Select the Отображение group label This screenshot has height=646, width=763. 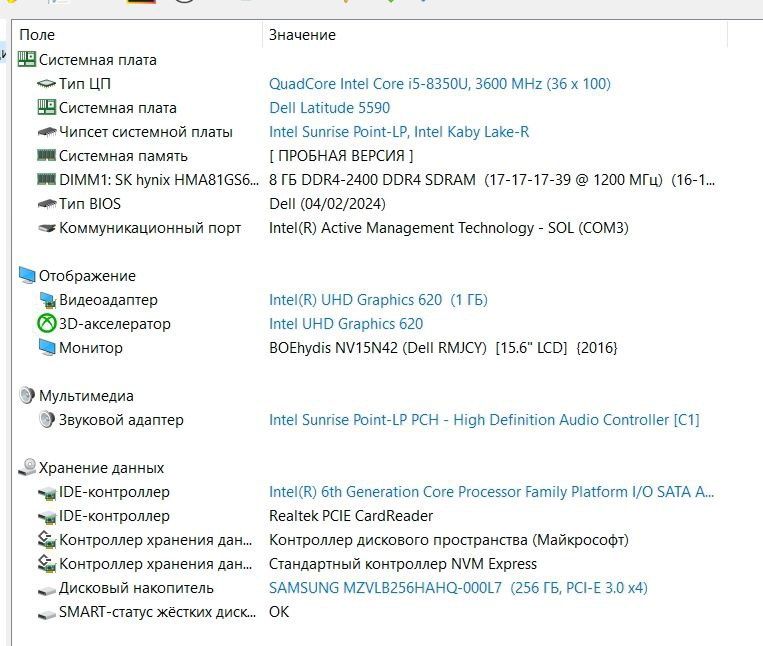[x=87, y=276]
